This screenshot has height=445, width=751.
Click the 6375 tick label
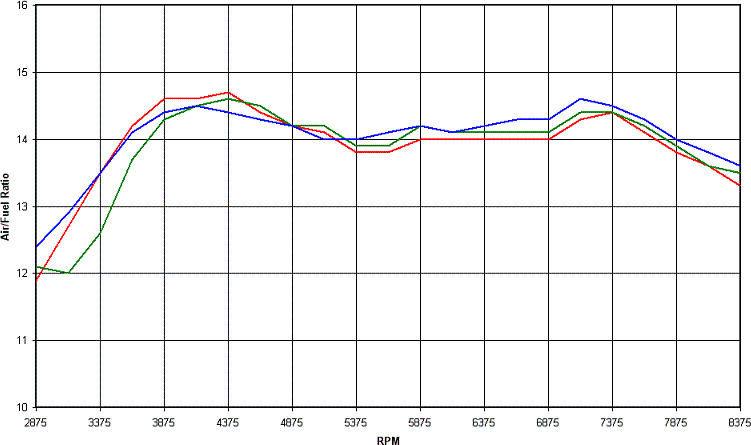click(484, 421)
